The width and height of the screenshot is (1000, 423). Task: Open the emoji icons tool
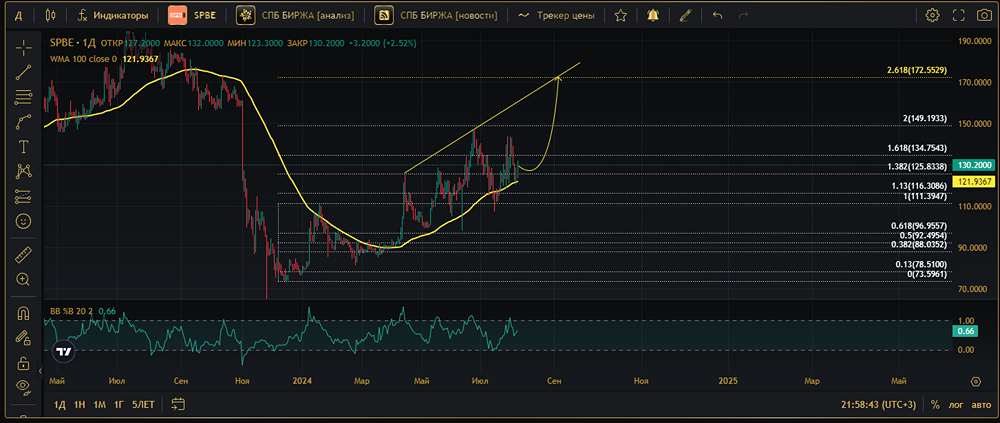23,220
